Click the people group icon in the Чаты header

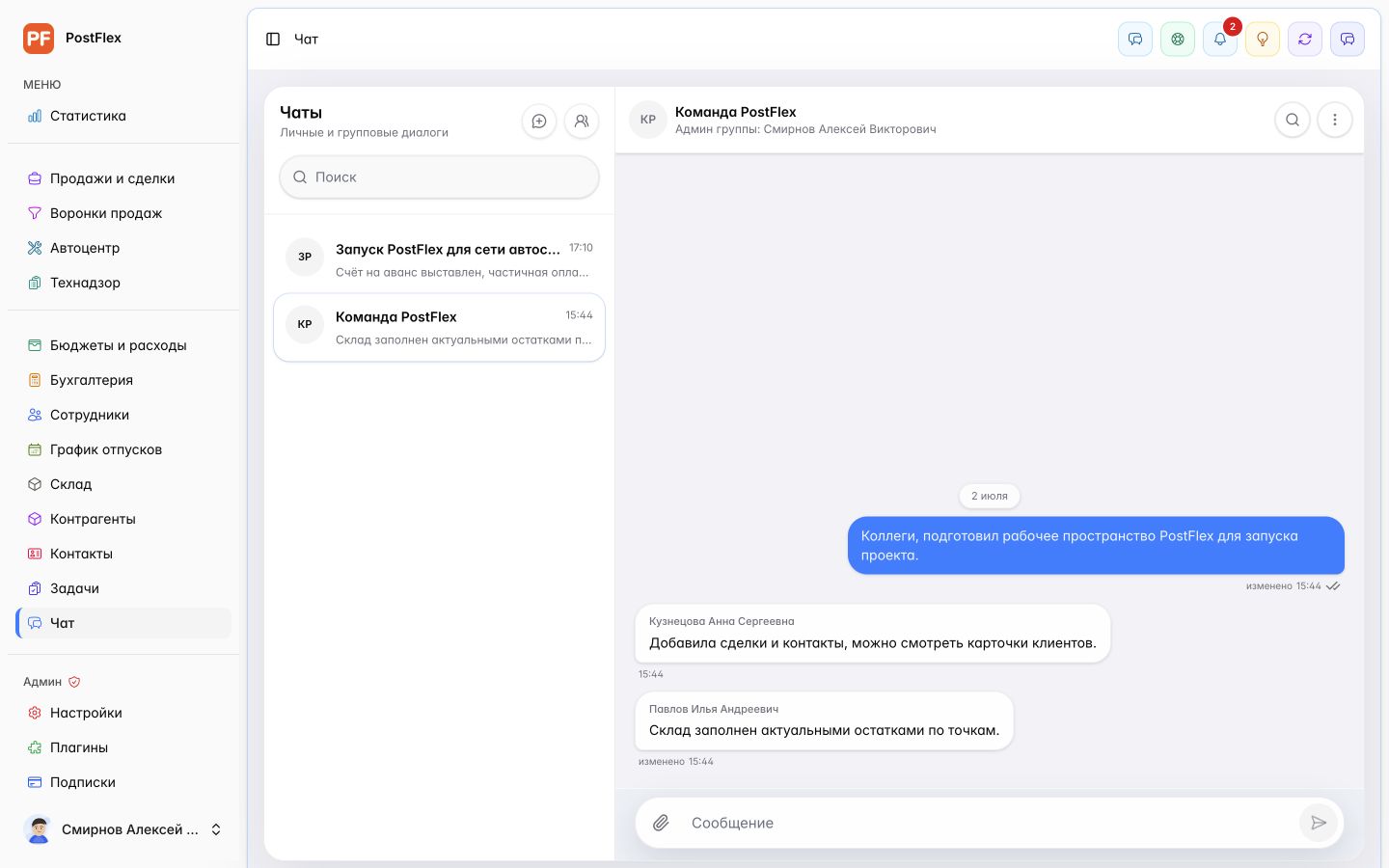pyautogui.click(x=582, y=122)
